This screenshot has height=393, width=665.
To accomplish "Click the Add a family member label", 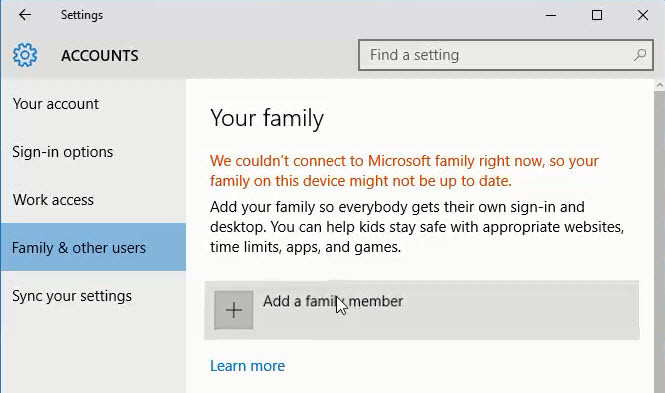I will click(x=333, y=301).
